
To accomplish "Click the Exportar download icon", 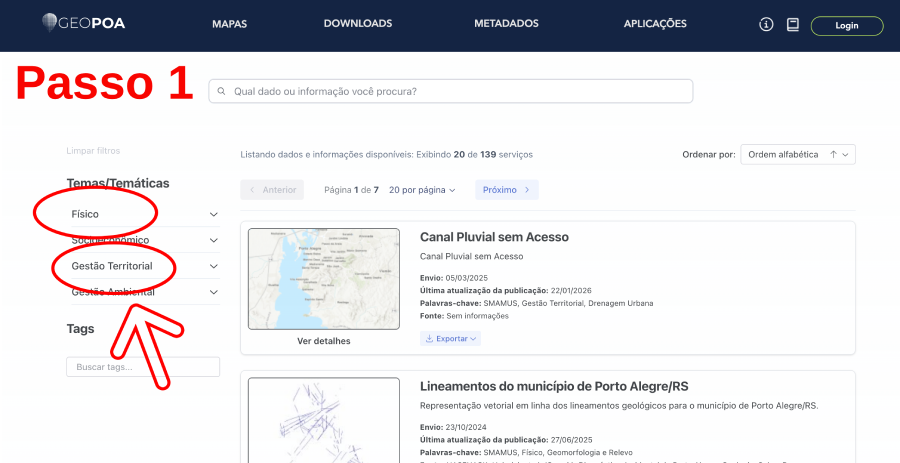I will coord(429,339).
